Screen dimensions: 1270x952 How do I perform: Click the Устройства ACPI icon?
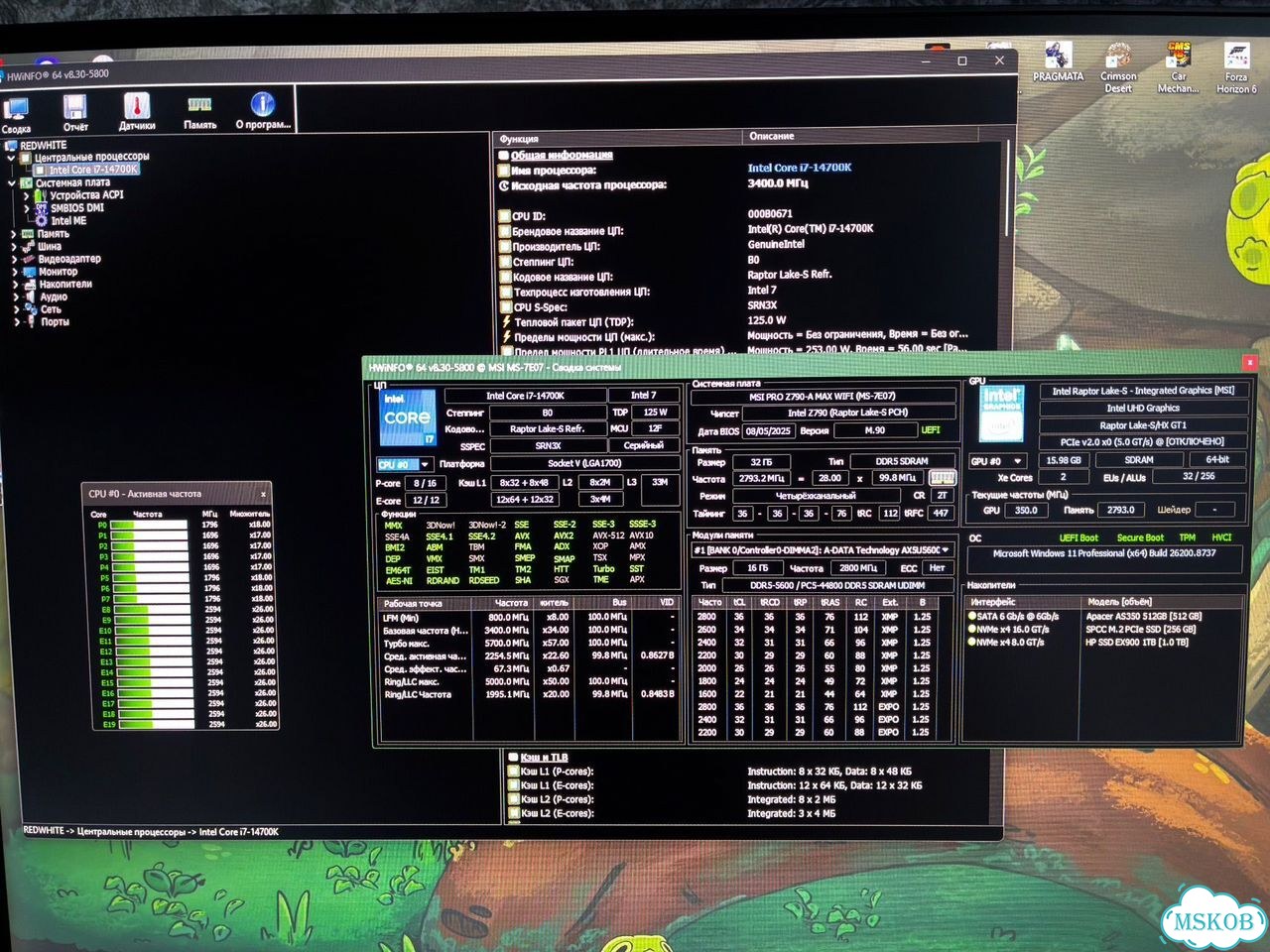(x=42, y=195)
